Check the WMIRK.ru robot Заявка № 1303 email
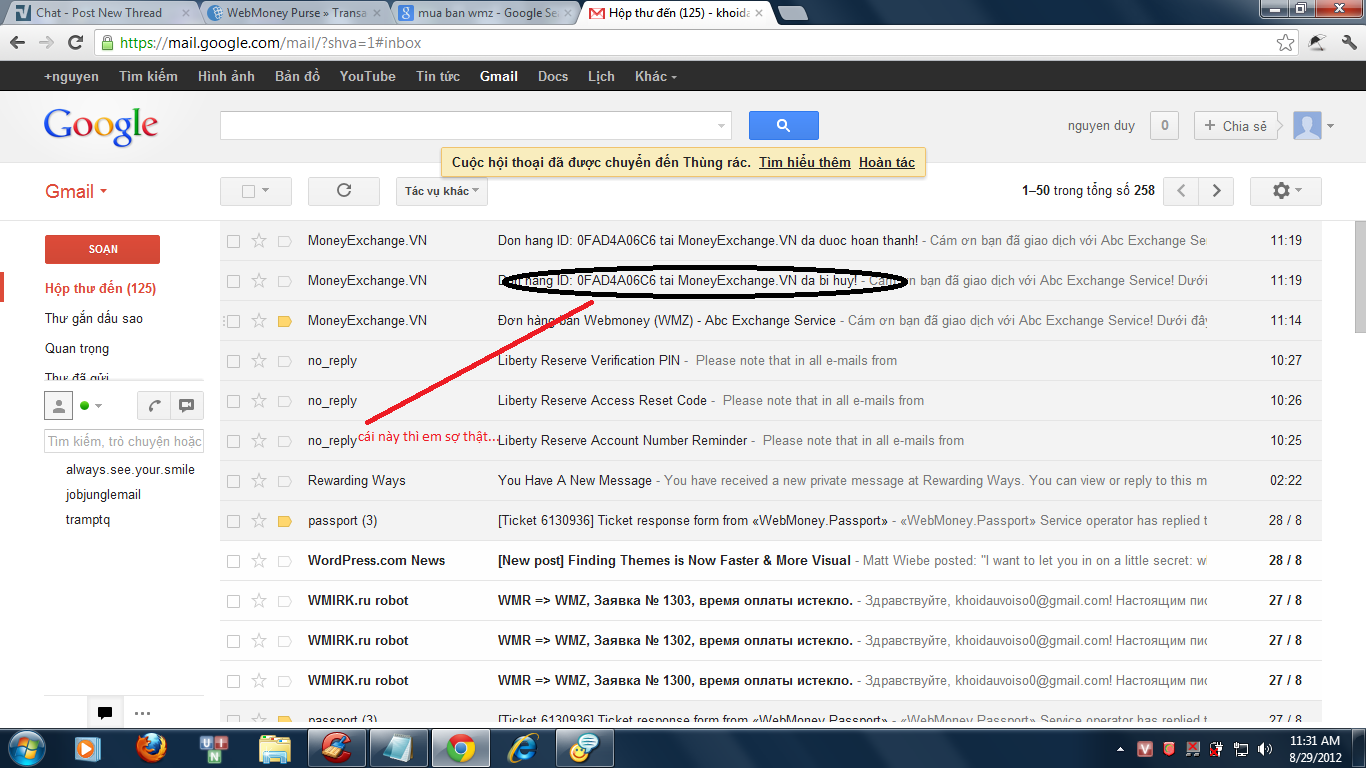Viewport: 1366px width, 768px height. coord(233,601)
